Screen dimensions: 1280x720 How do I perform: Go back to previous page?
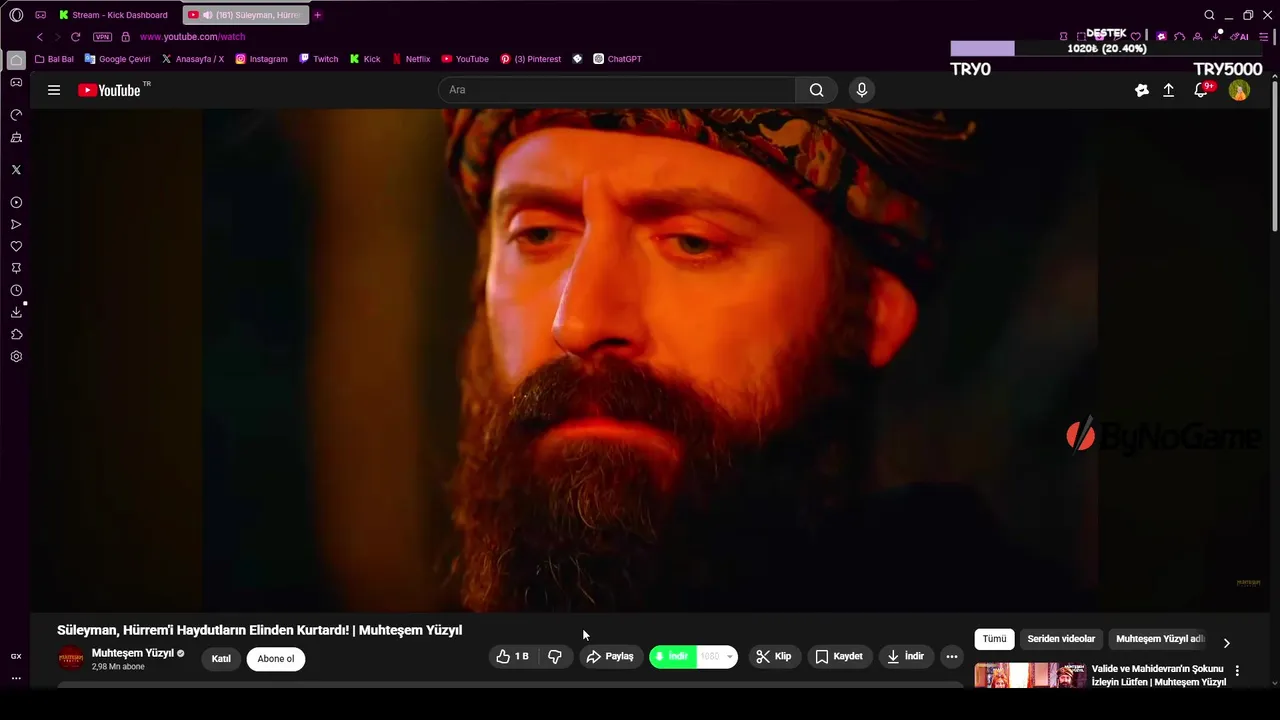(x=40, y=37)
